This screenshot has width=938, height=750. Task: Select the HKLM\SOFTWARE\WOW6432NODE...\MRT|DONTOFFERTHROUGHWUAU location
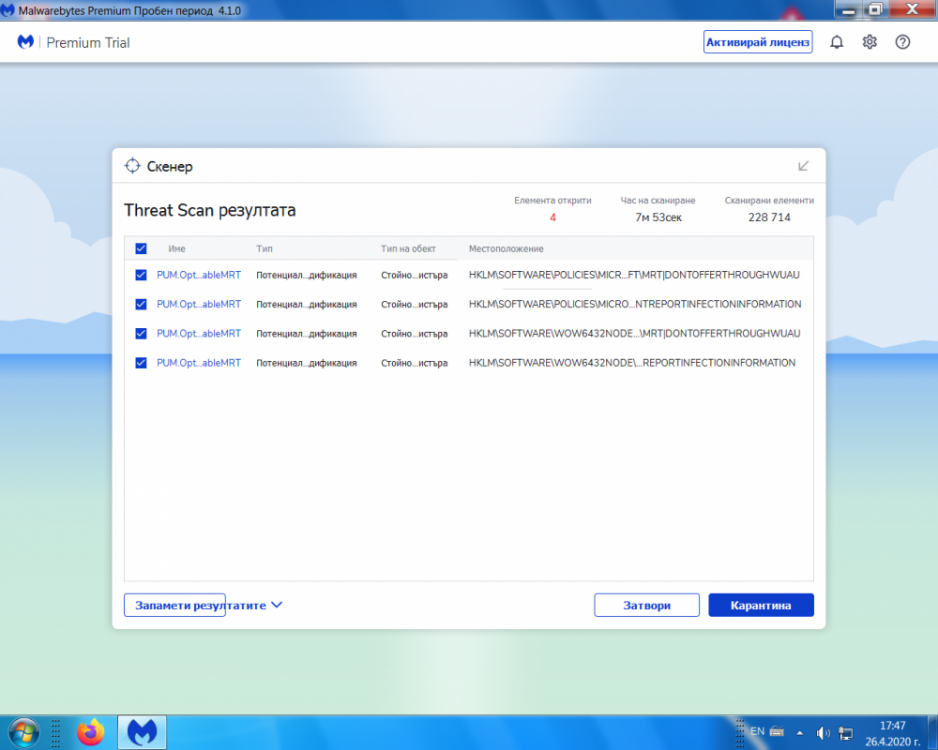tap(634, 333)
